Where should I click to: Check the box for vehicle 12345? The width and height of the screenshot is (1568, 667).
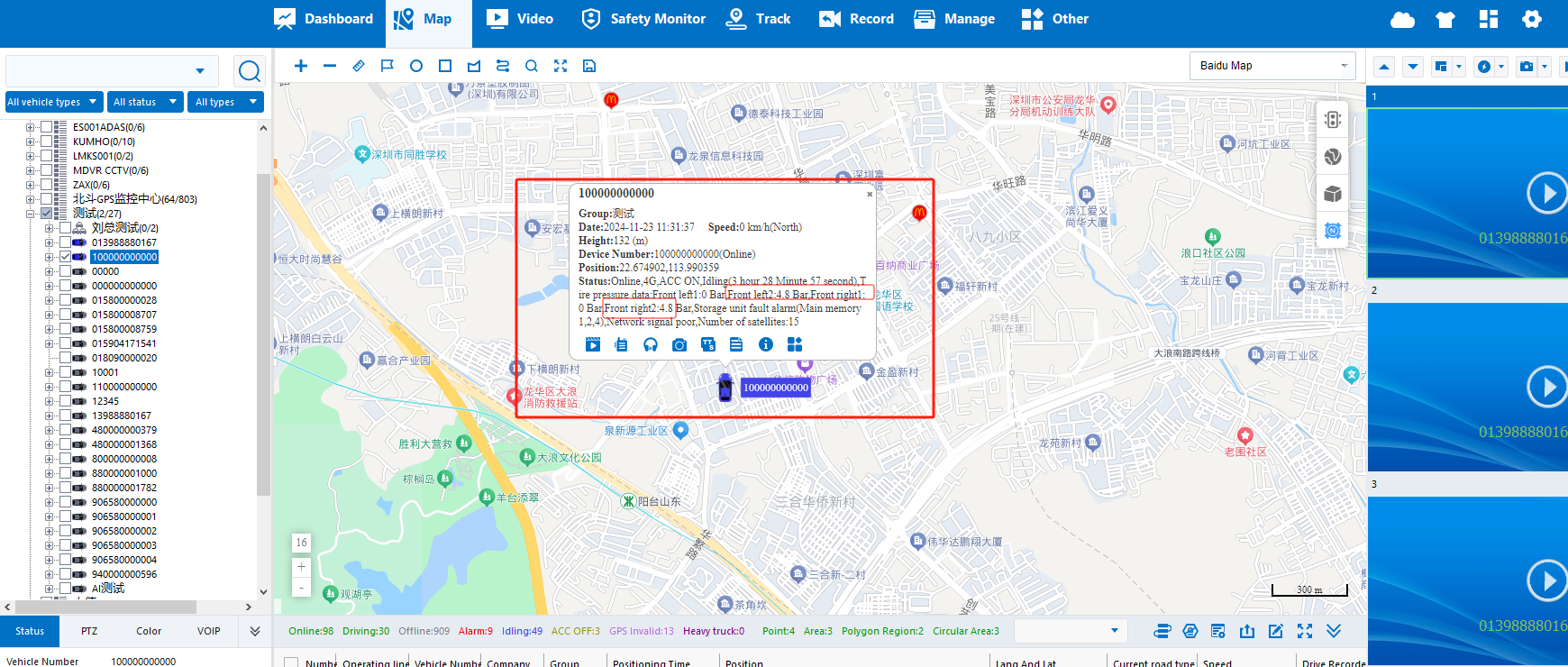pyautogui.click(x=65, y=401)
